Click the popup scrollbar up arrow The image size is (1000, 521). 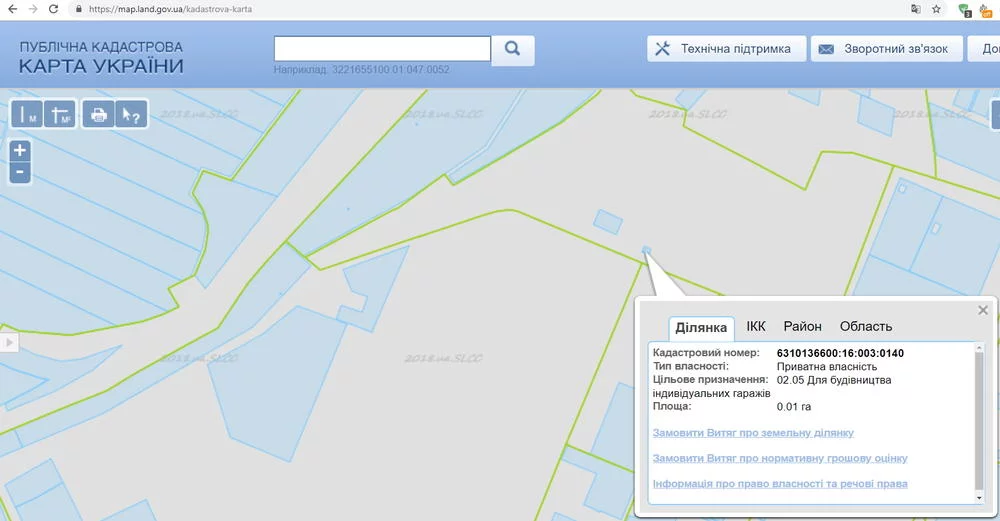[979, 349]
